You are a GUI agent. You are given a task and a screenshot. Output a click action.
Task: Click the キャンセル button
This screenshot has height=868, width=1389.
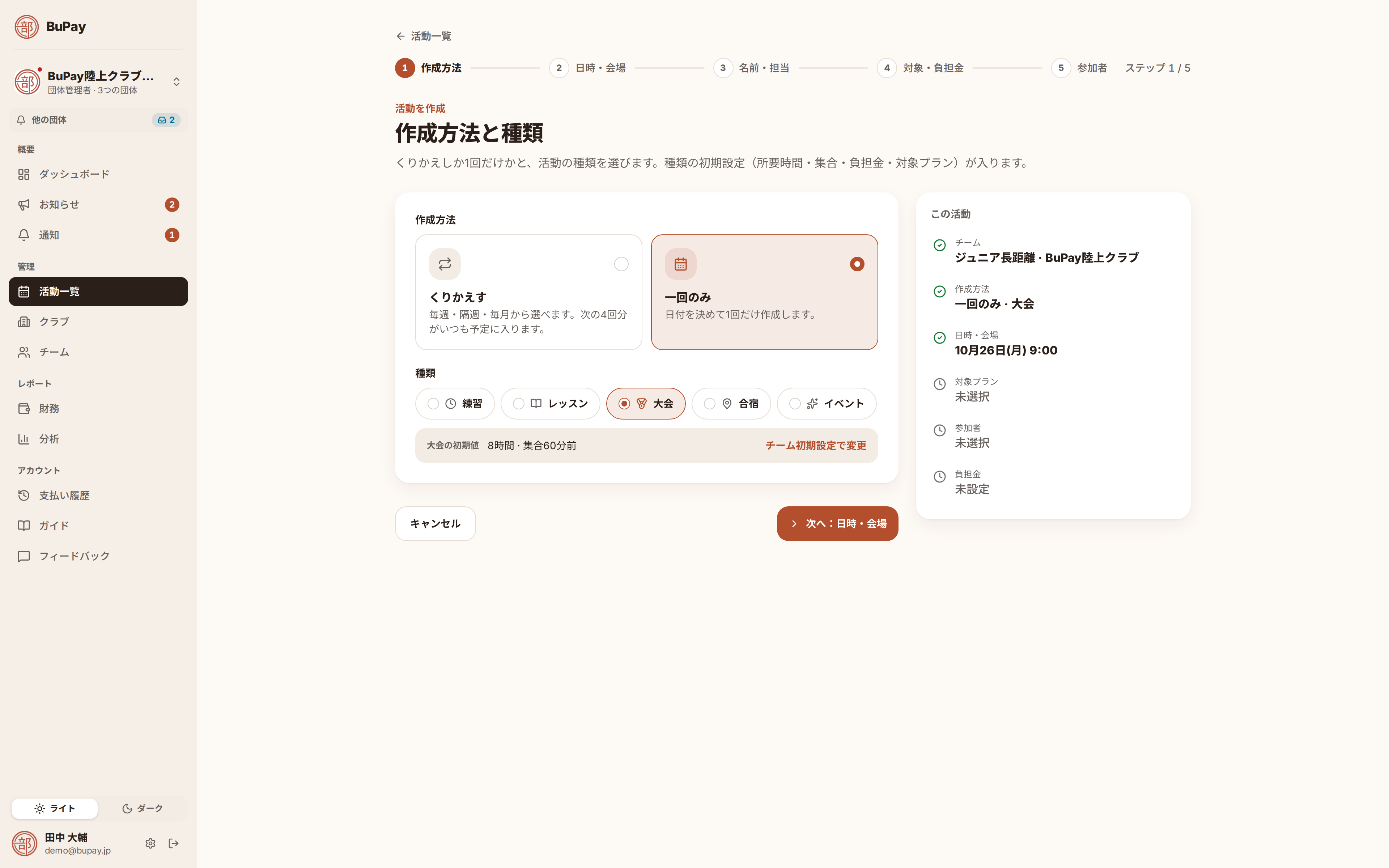(x=435, y=524)
